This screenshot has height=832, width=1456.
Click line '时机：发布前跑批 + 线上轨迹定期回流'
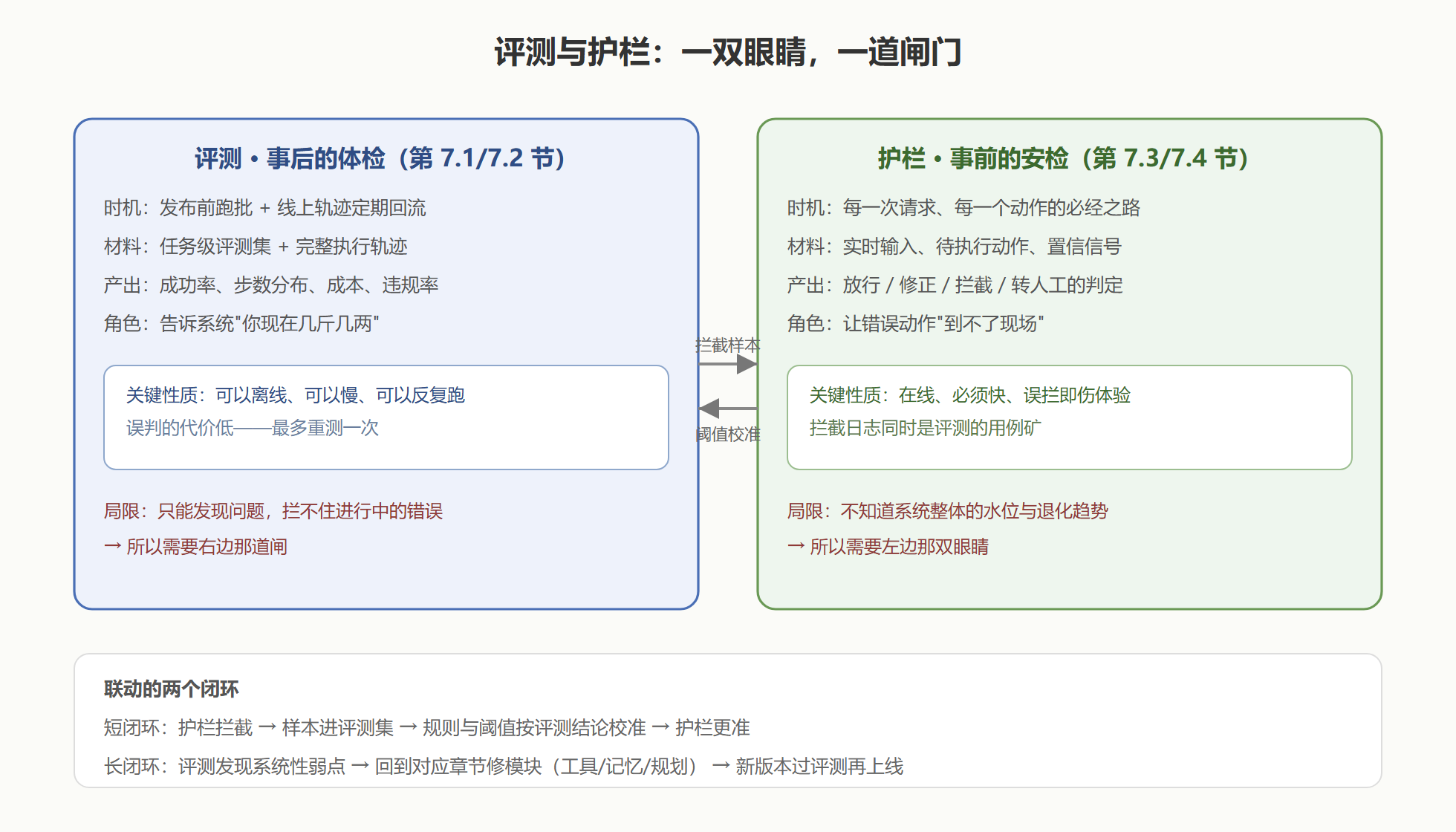pos(265,208)
